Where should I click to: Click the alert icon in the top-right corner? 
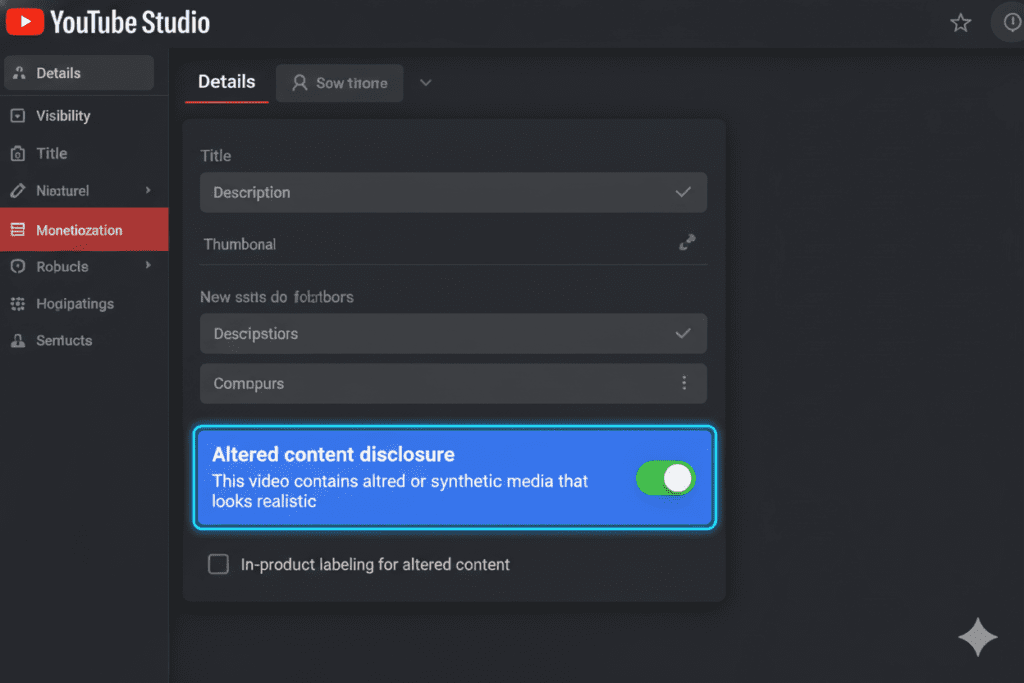click(x=1010, y=22)
